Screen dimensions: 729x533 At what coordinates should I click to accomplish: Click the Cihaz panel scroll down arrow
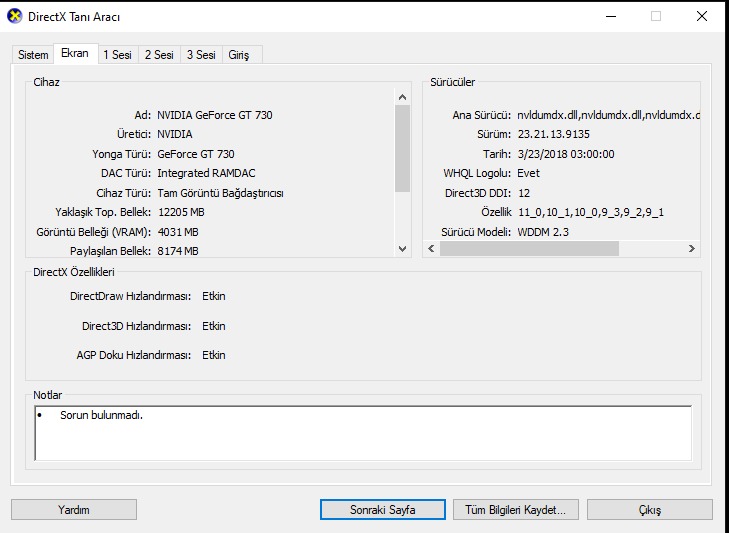[x=403, y=249]
